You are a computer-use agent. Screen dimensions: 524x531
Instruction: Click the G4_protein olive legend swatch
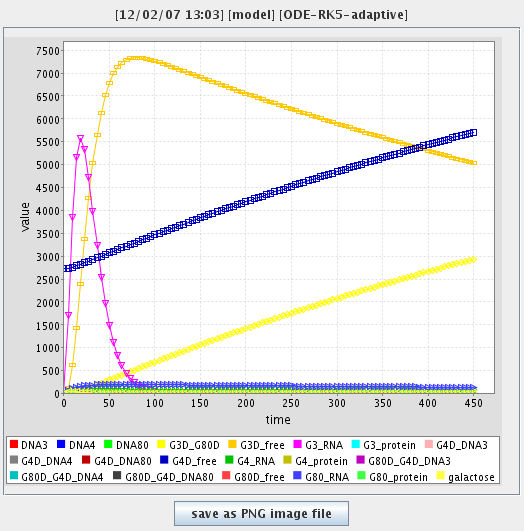pyautogui.click(x=287, y=460)
